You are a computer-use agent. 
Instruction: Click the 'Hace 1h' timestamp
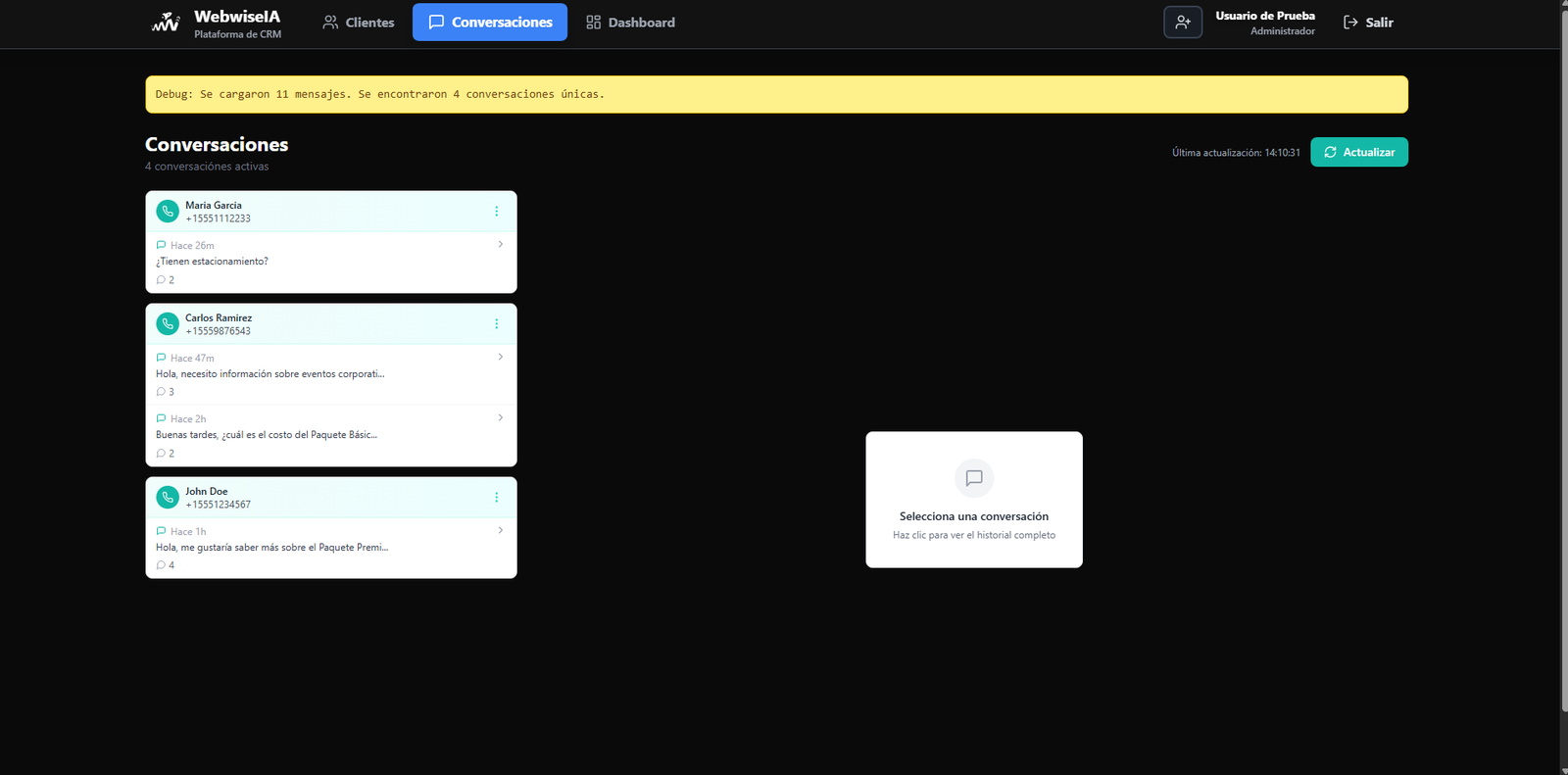(x=188, y=532)
